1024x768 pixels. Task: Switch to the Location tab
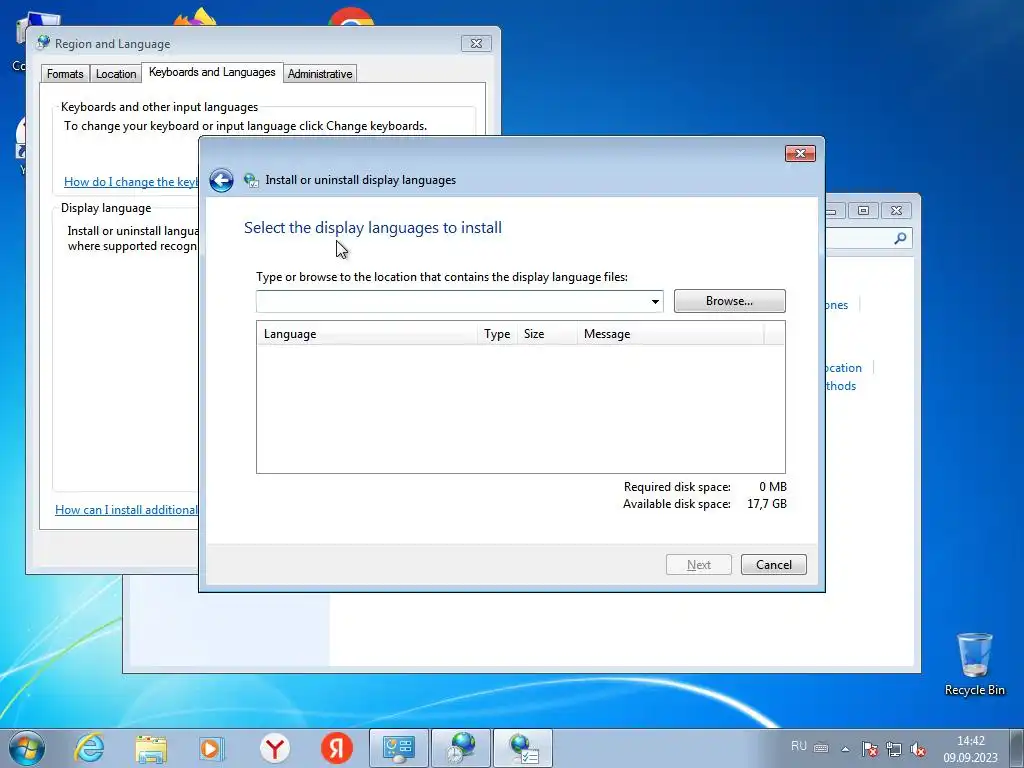(116, 74)
